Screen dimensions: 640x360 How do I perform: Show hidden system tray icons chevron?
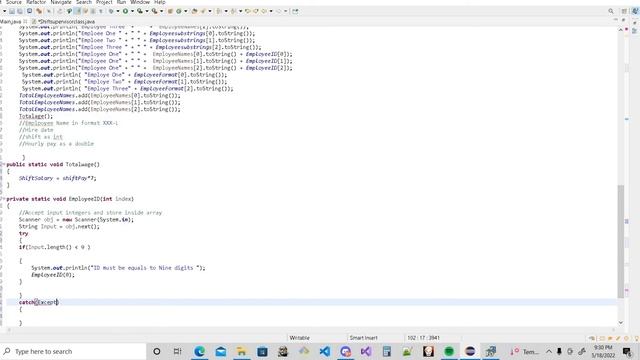pyautogui.click(x=549, y=351)
